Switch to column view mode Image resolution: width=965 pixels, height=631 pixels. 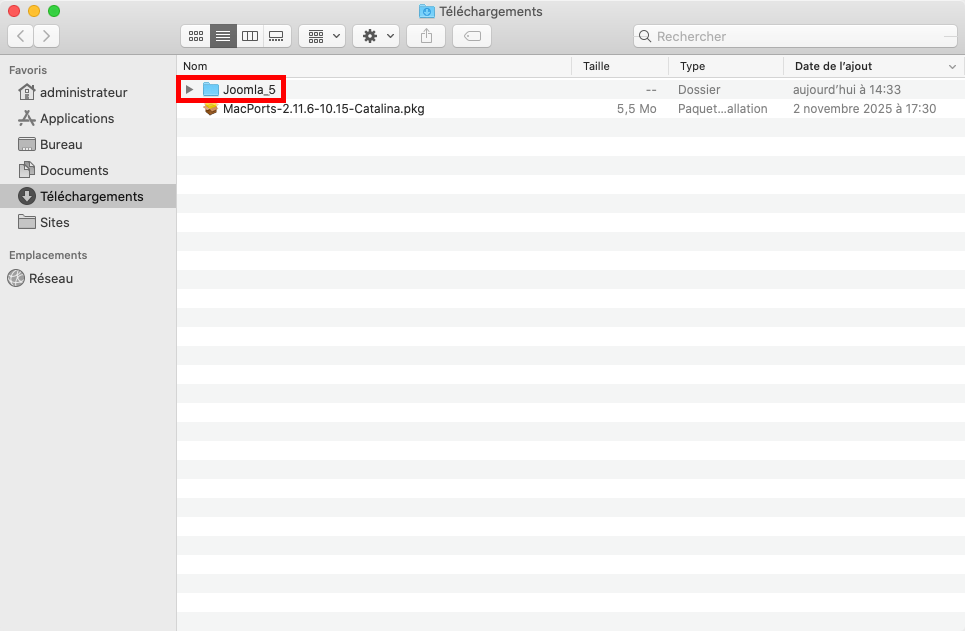pos(250,36)
